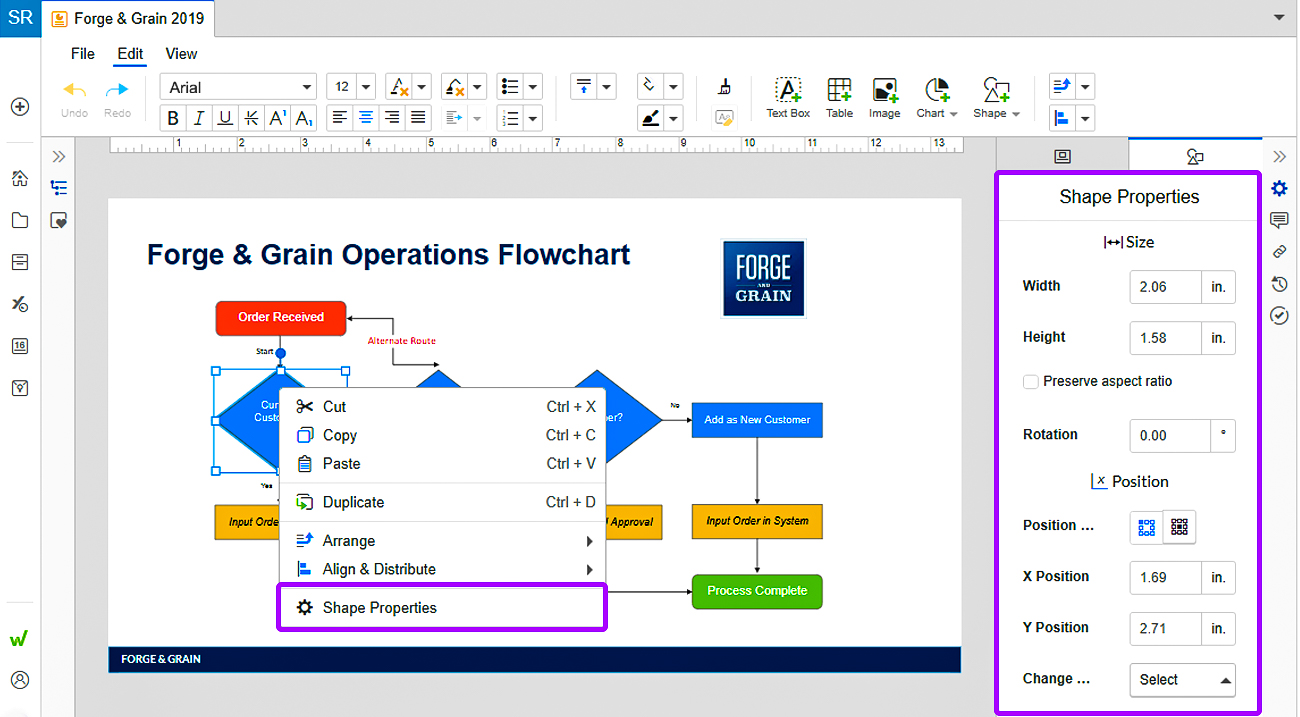The image size is (1300, 717).
Task: Apply italic formatting
Action: 199,118
